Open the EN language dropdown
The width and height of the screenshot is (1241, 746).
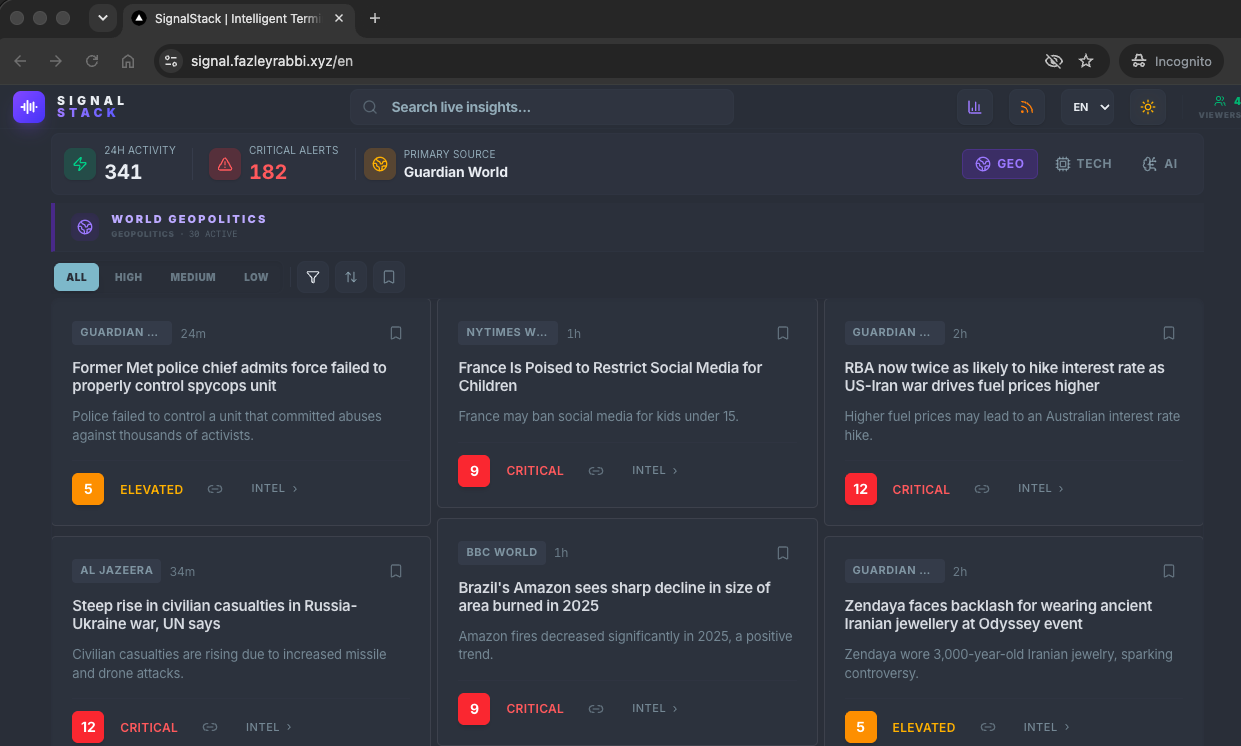(x=1087, y=107)
